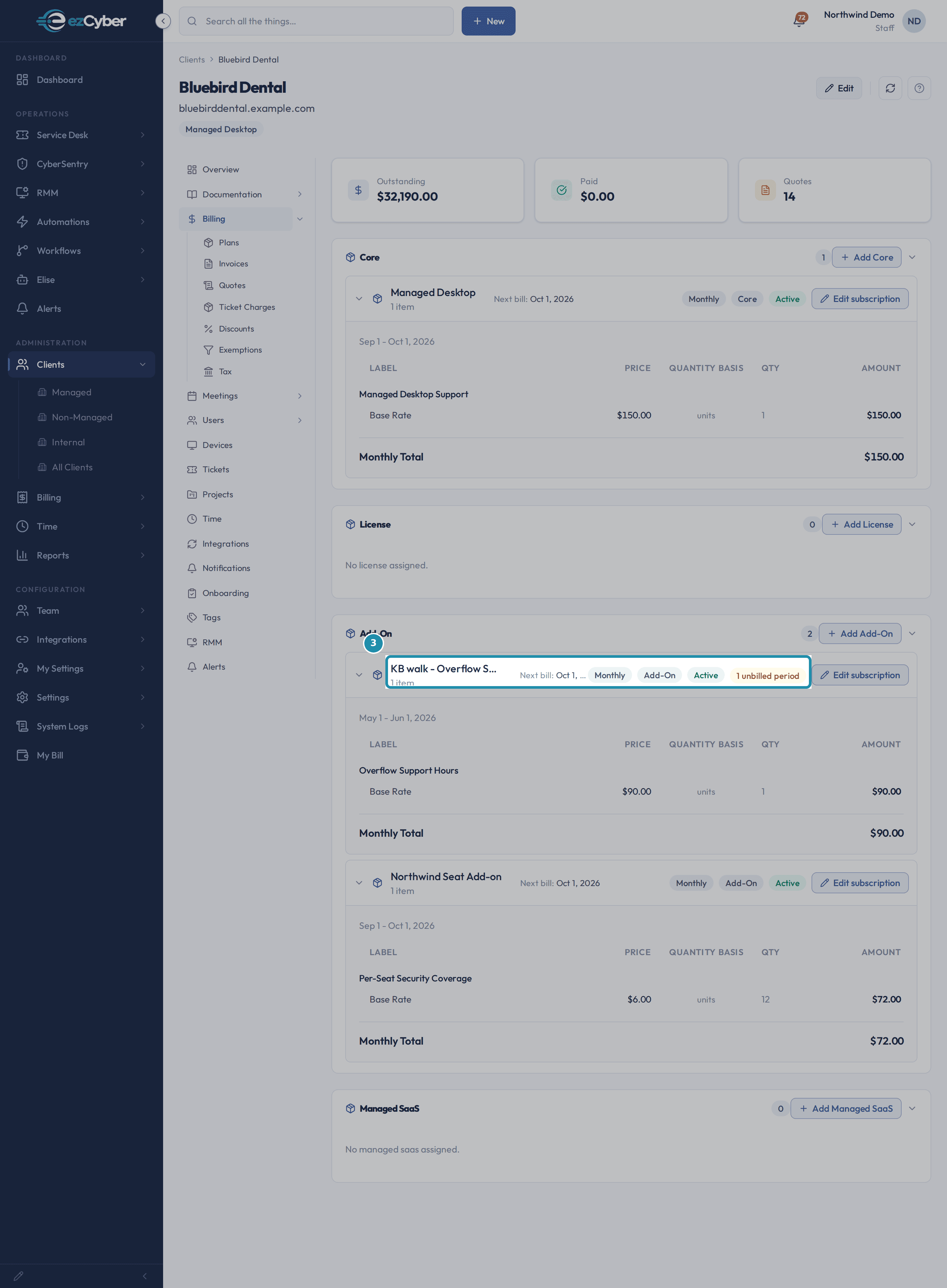Screen dimensions: 947x1288
Task: Collapse the Clients sidebar menu
Action: [x=142, y=364]
